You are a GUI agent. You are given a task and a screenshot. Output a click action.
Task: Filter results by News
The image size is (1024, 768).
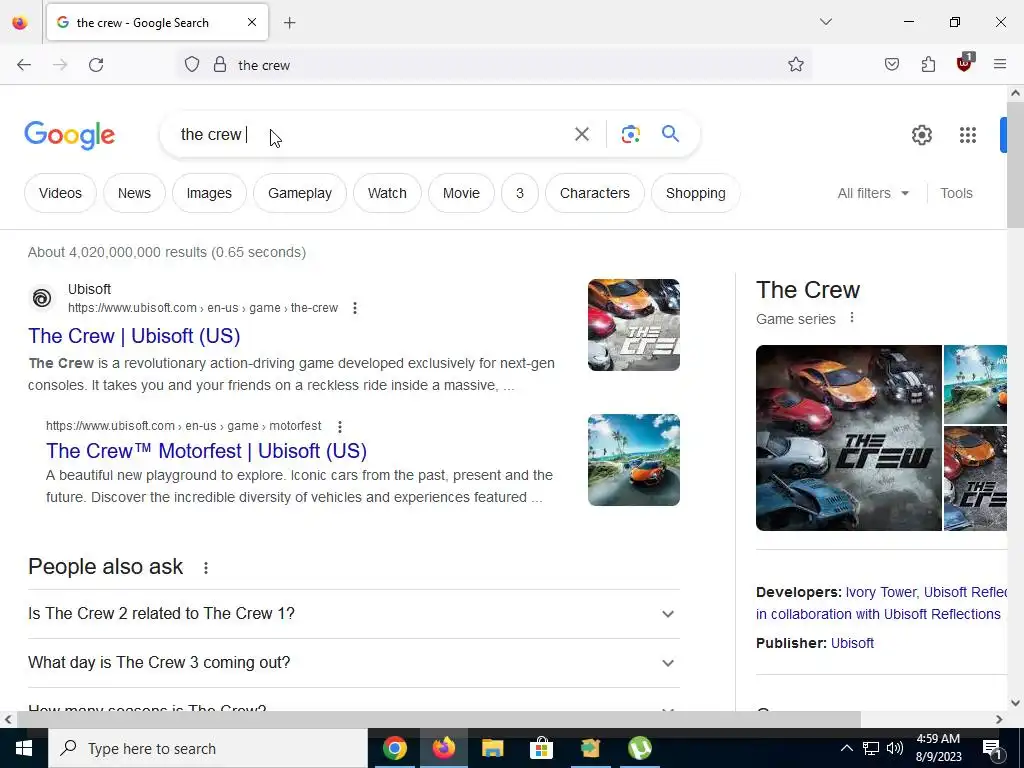(x=134, y=193)
